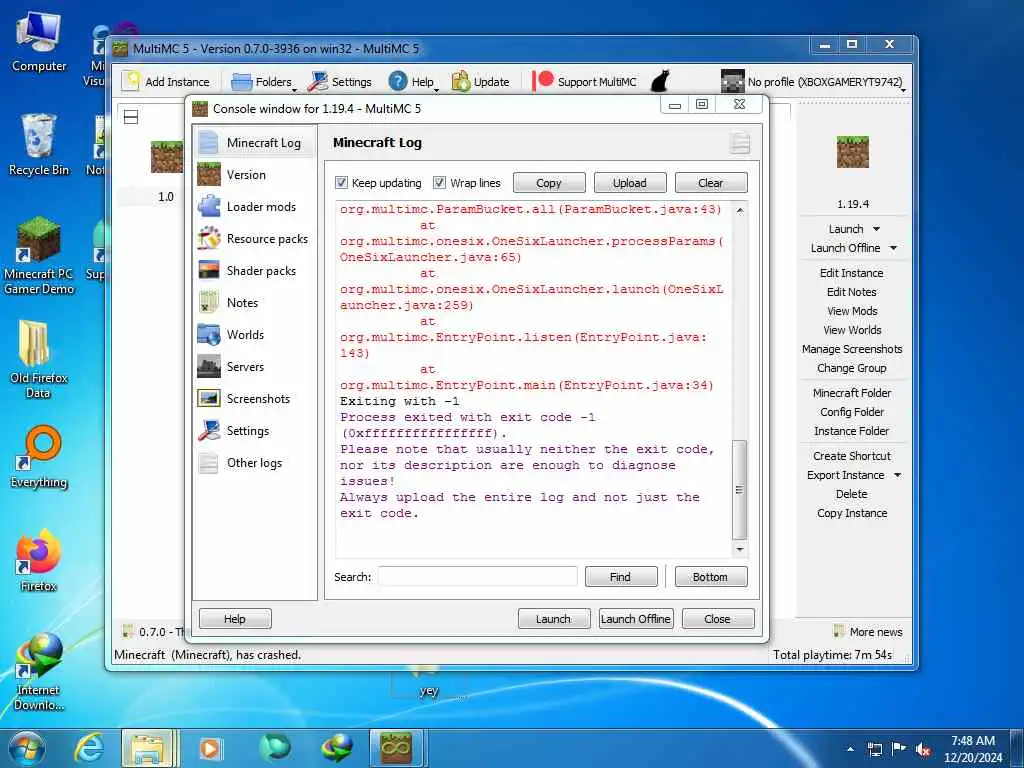Click Change Group in main window
The image size is (1024, 768).
[x=852, y=368]
